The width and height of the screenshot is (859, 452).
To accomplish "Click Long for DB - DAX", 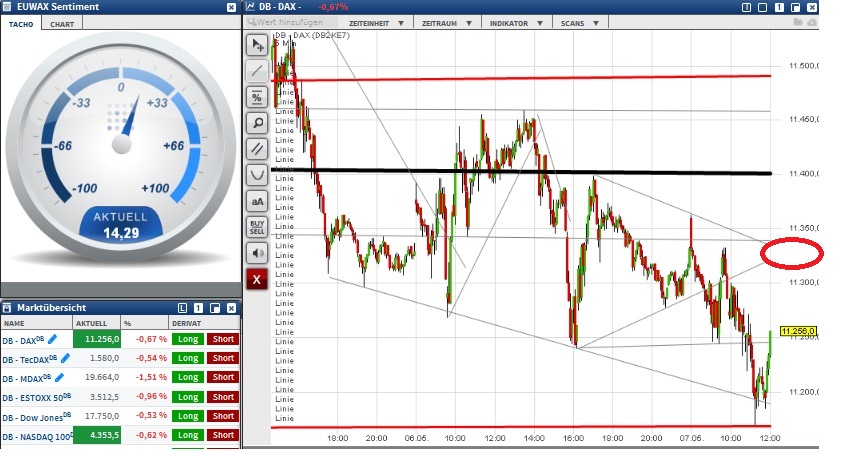I will 188,339.
